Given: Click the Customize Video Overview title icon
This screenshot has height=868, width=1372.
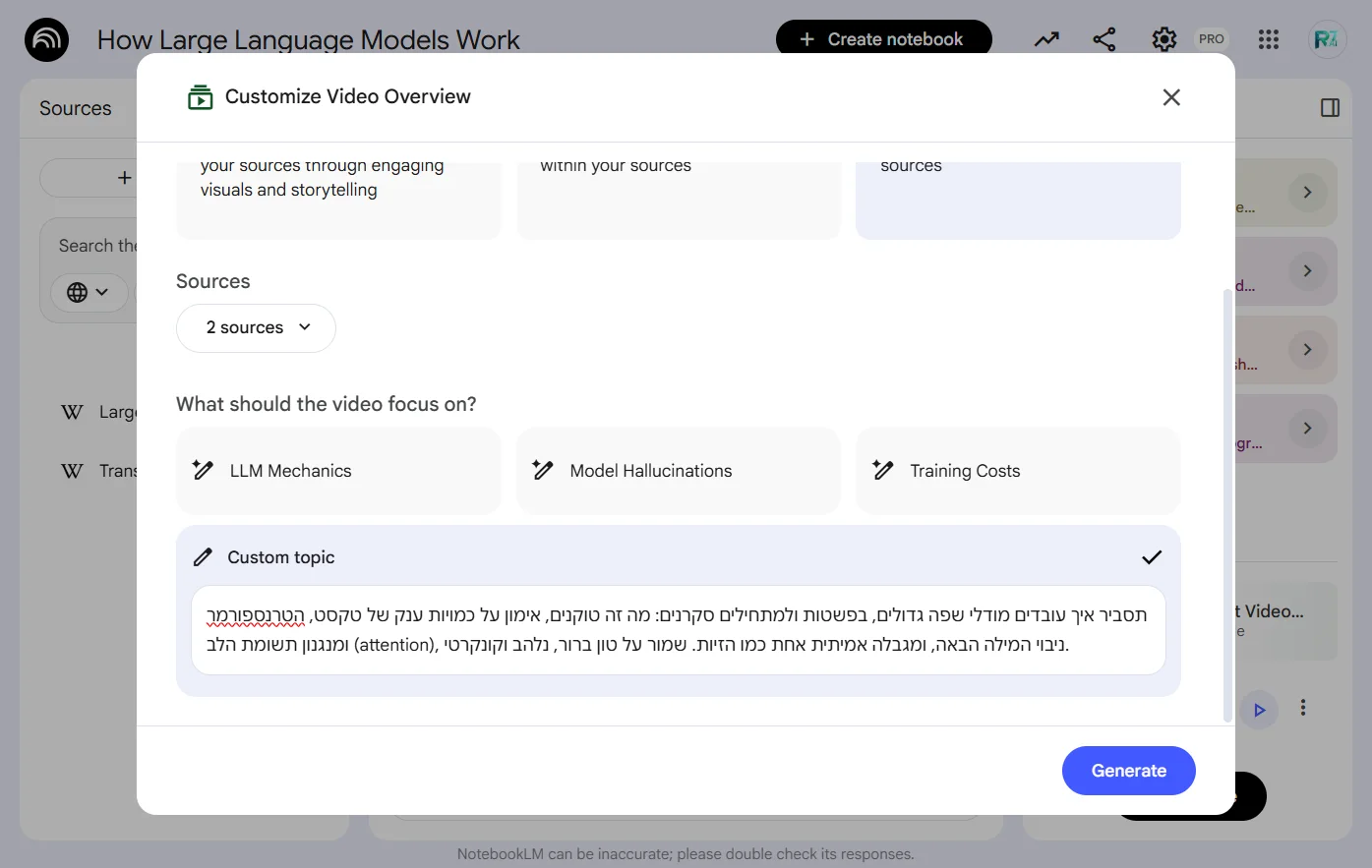Looking at the screenshot, I should pyautogui.click(x=201, y=97).
